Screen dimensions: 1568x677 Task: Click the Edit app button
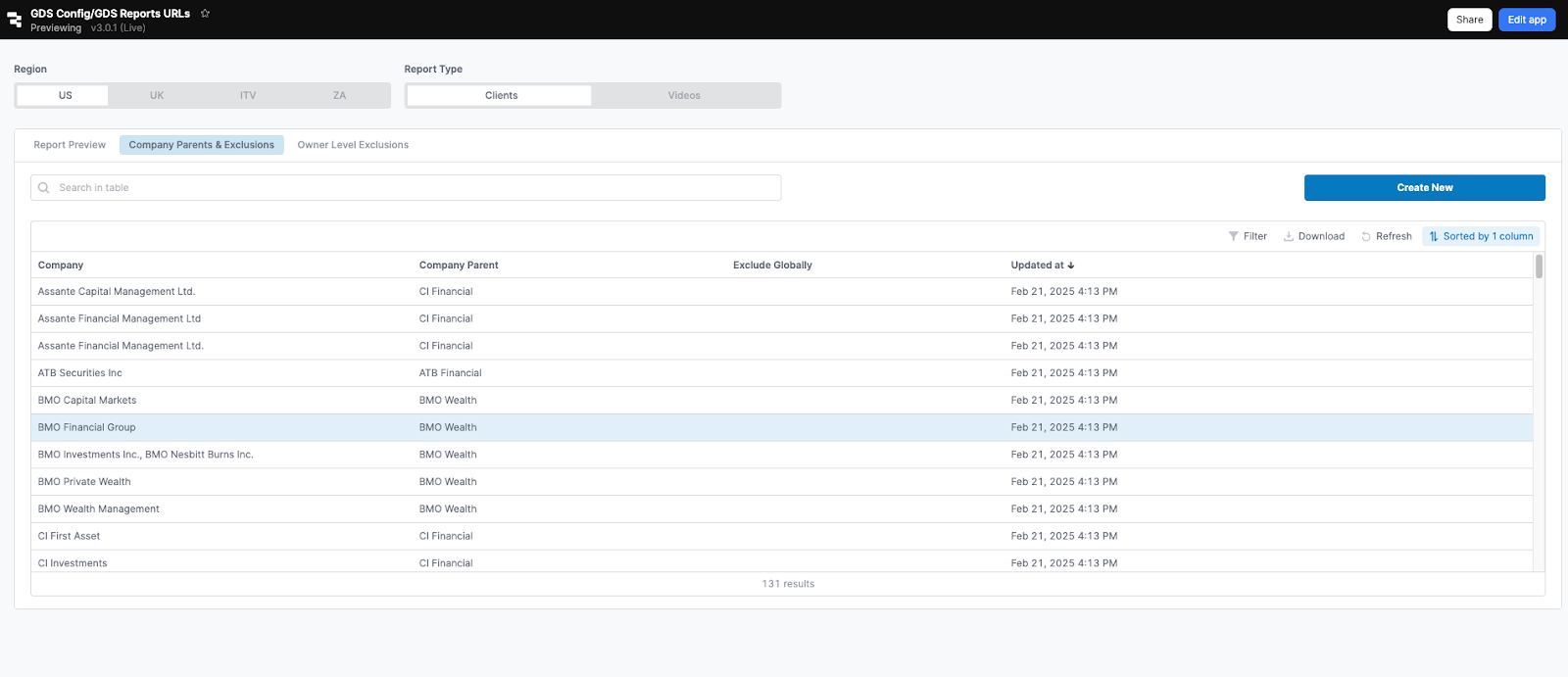pyautogui.click(x=1527, y=20)
